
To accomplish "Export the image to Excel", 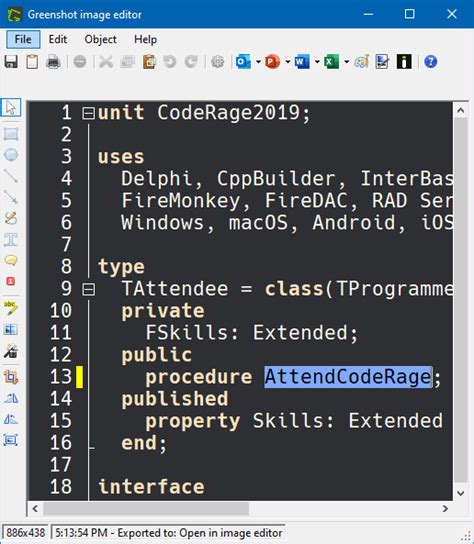I will (331, 62).
